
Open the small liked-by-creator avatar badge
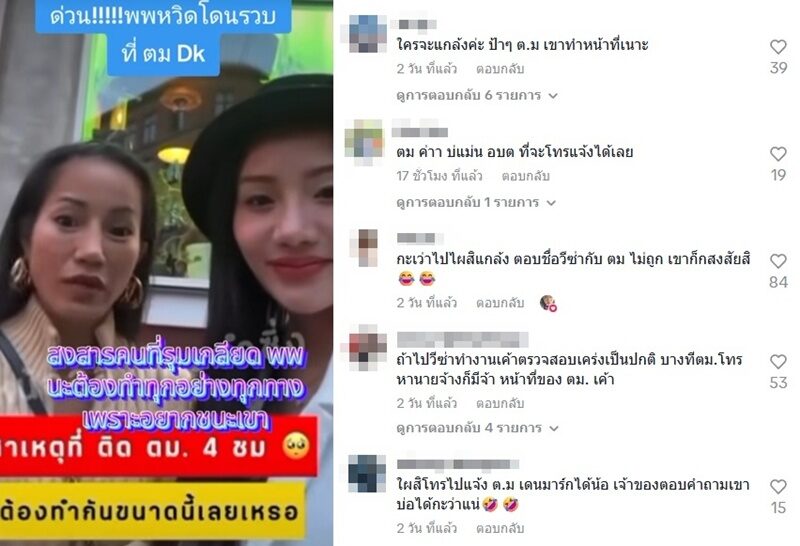pos(548,303)
